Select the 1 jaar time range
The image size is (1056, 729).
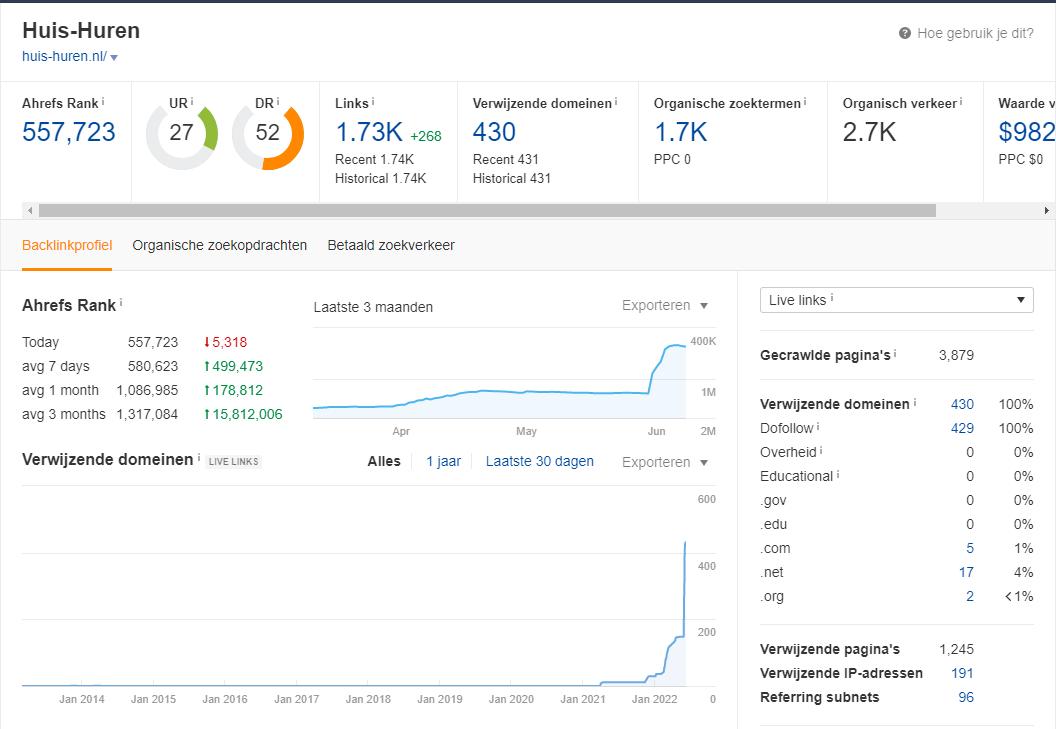444,462
